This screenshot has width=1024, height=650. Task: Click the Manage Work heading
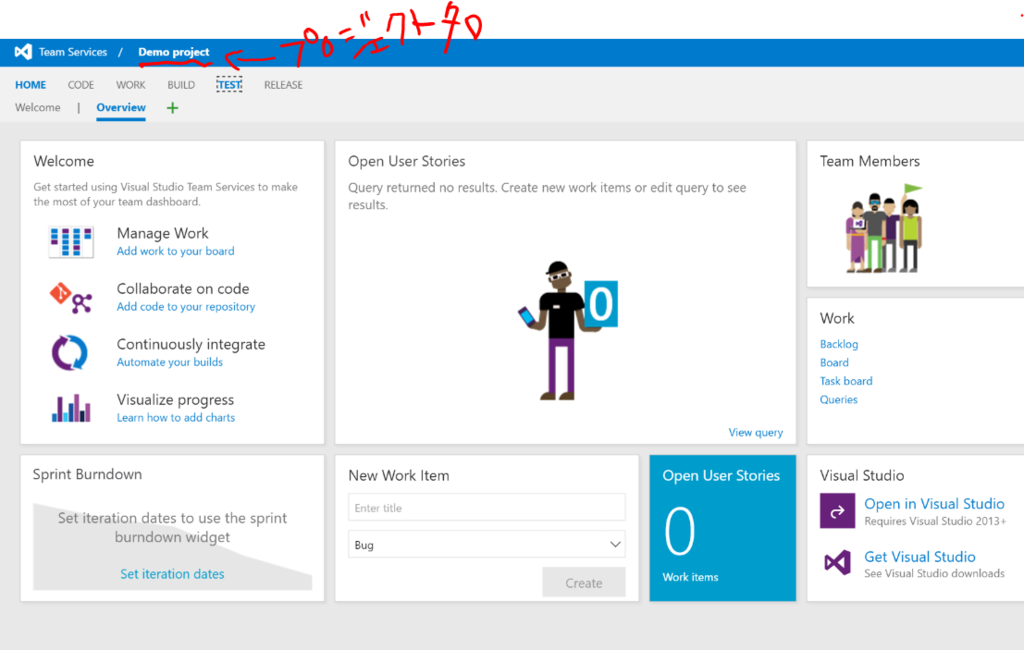(x=163, y=233)
